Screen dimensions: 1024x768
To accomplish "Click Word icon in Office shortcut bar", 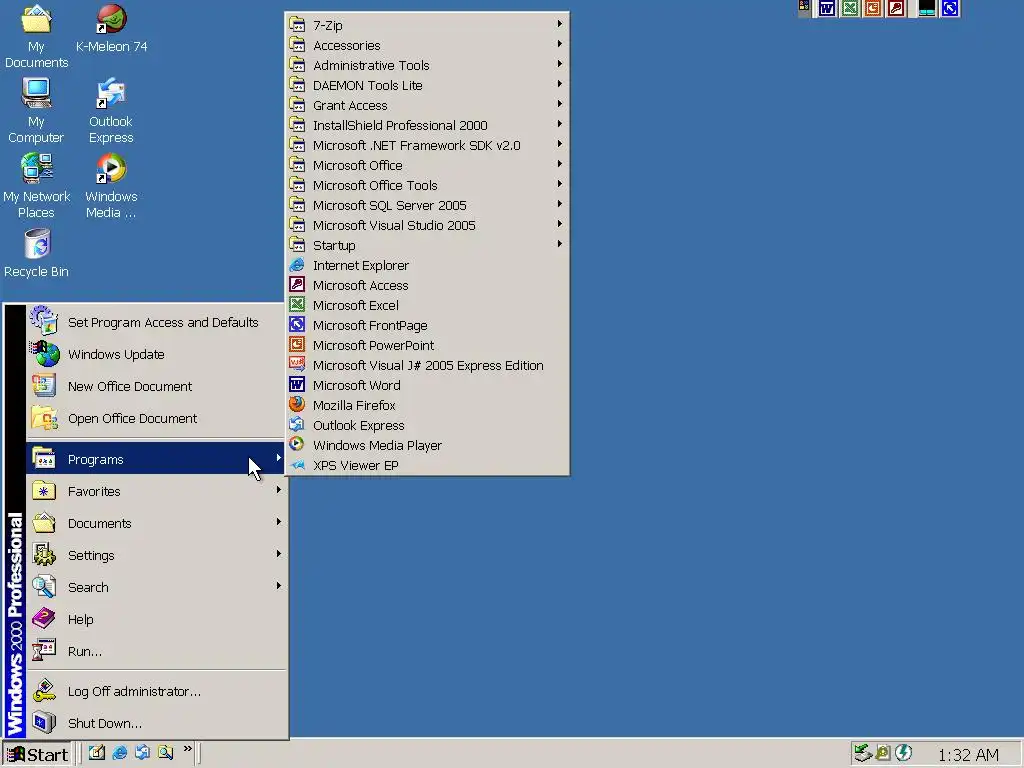I will [827, 8].
